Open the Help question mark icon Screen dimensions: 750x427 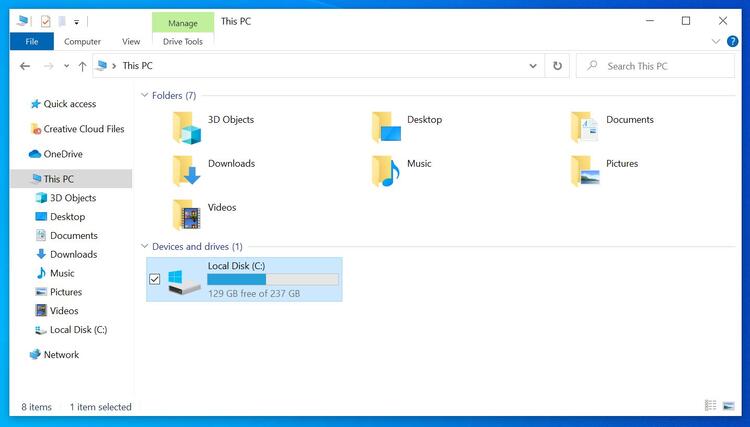(732, 41)
